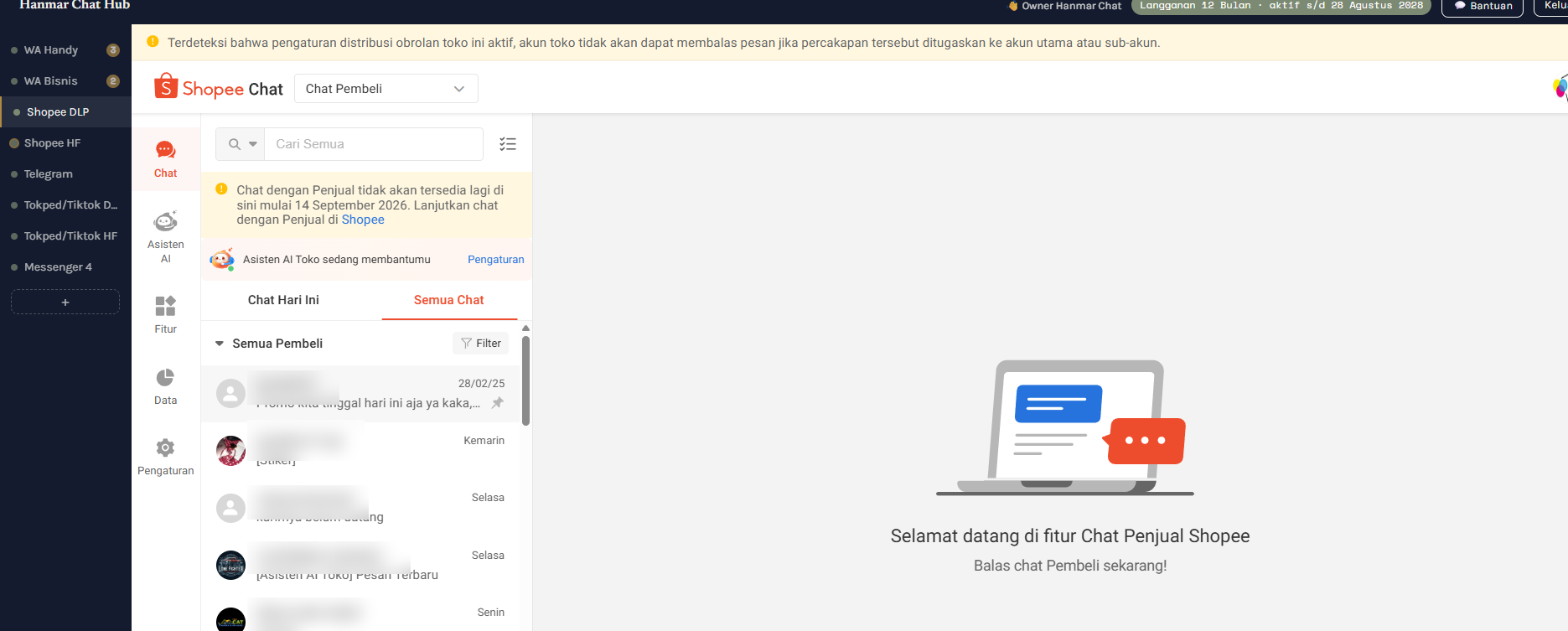Screen dimensions: 1568x631
Task: Select WA Bisnis in the sidebar
Action: 65,81
